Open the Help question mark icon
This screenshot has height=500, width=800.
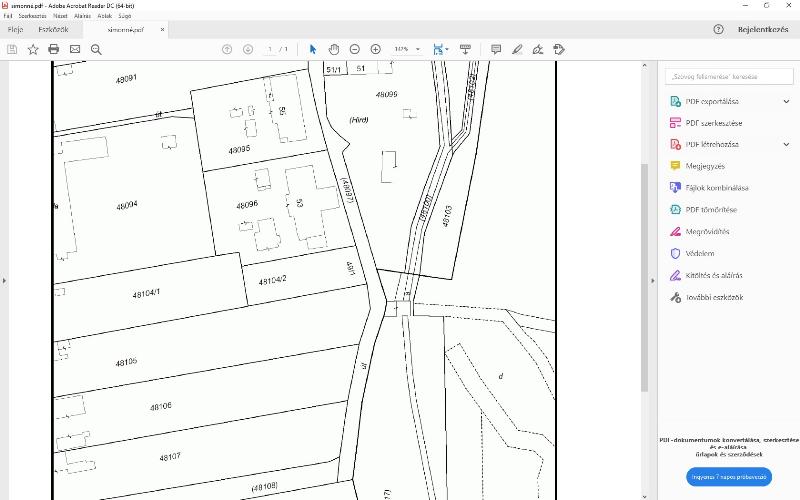pyautogui.click(x=718, y=30)
